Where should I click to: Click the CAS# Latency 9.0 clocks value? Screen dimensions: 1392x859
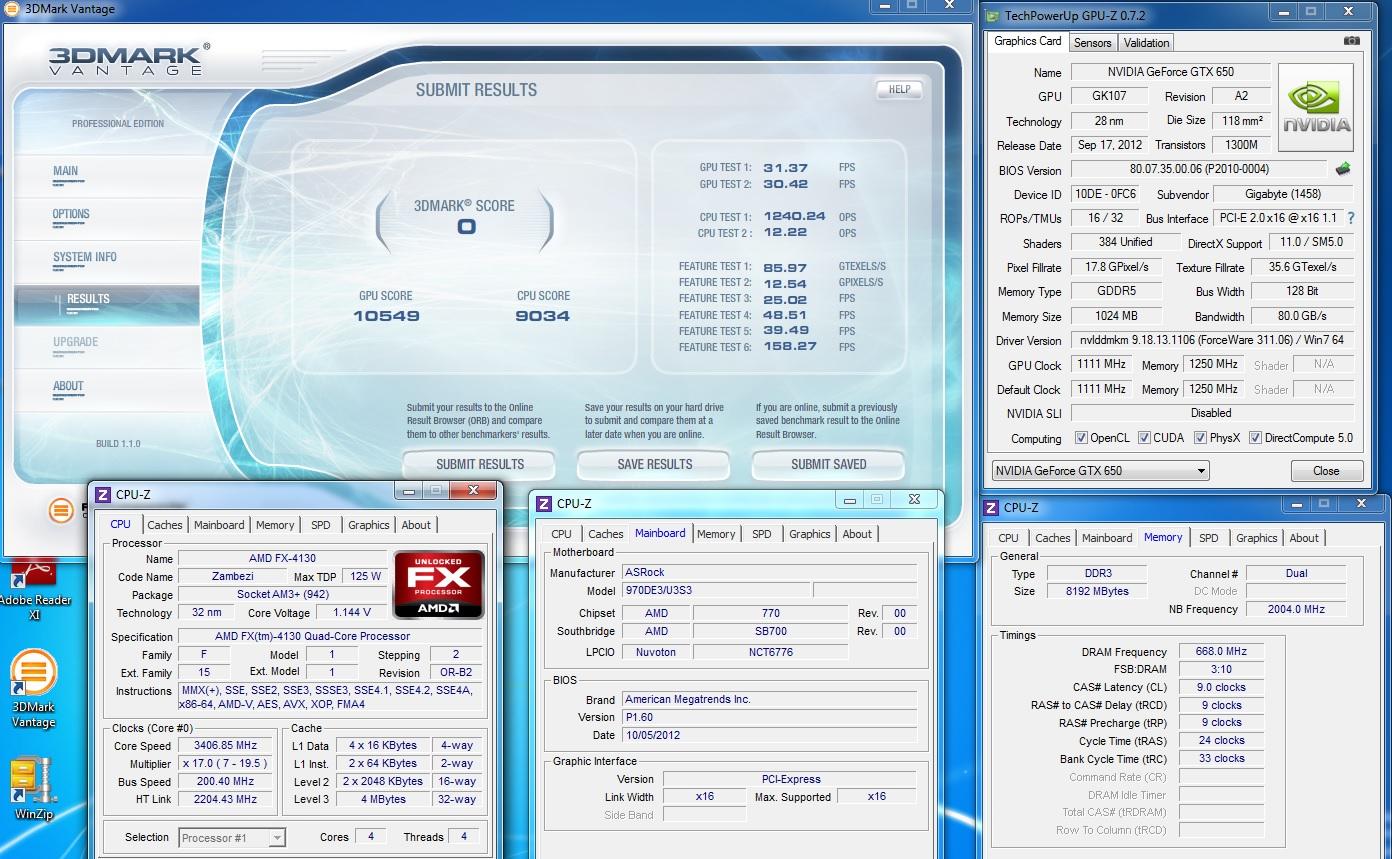pyautogui.click(x=1221, y=688)
